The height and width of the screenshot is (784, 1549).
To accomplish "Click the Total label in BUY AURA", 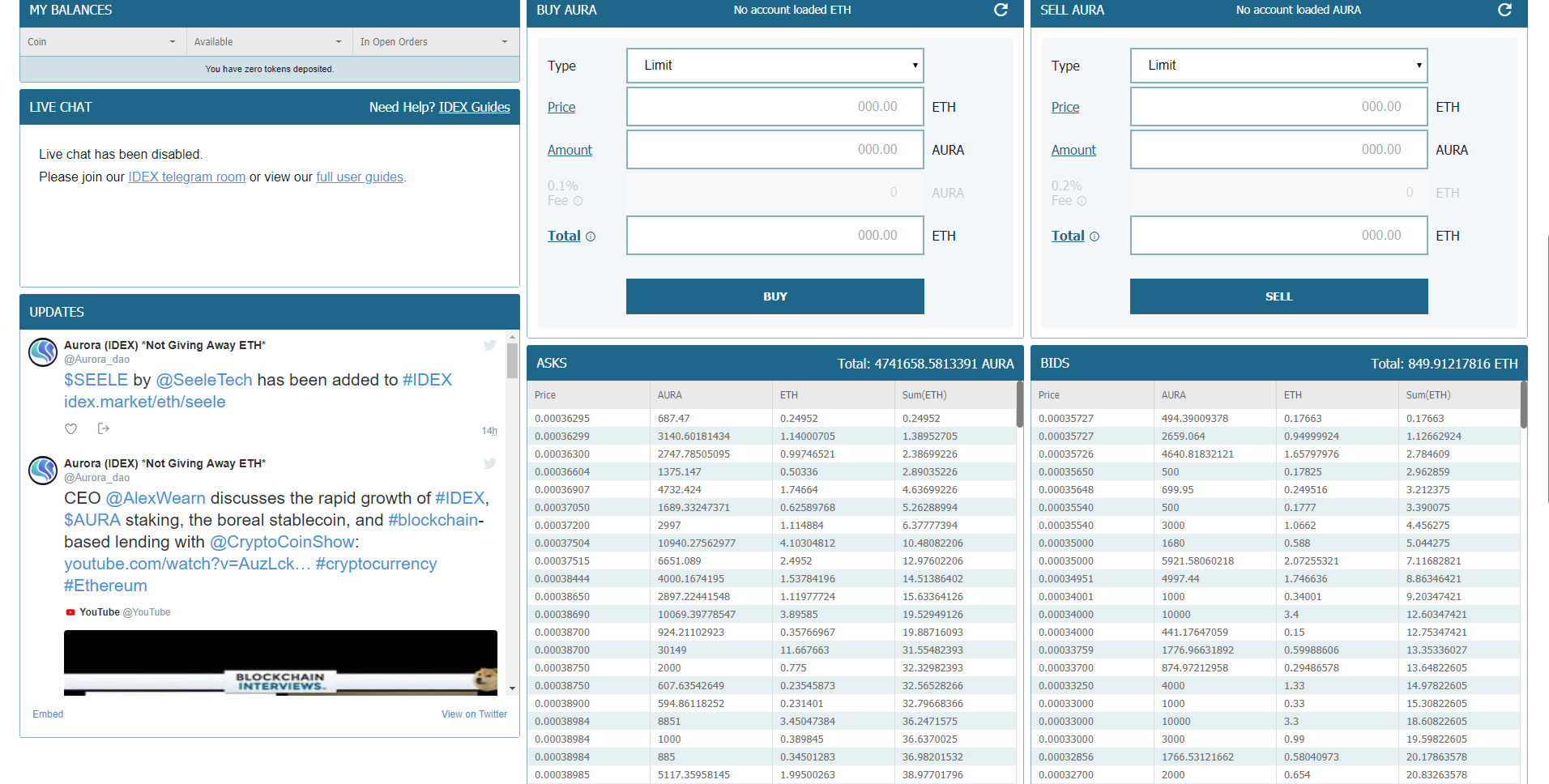I will click(x=564, y=236).
